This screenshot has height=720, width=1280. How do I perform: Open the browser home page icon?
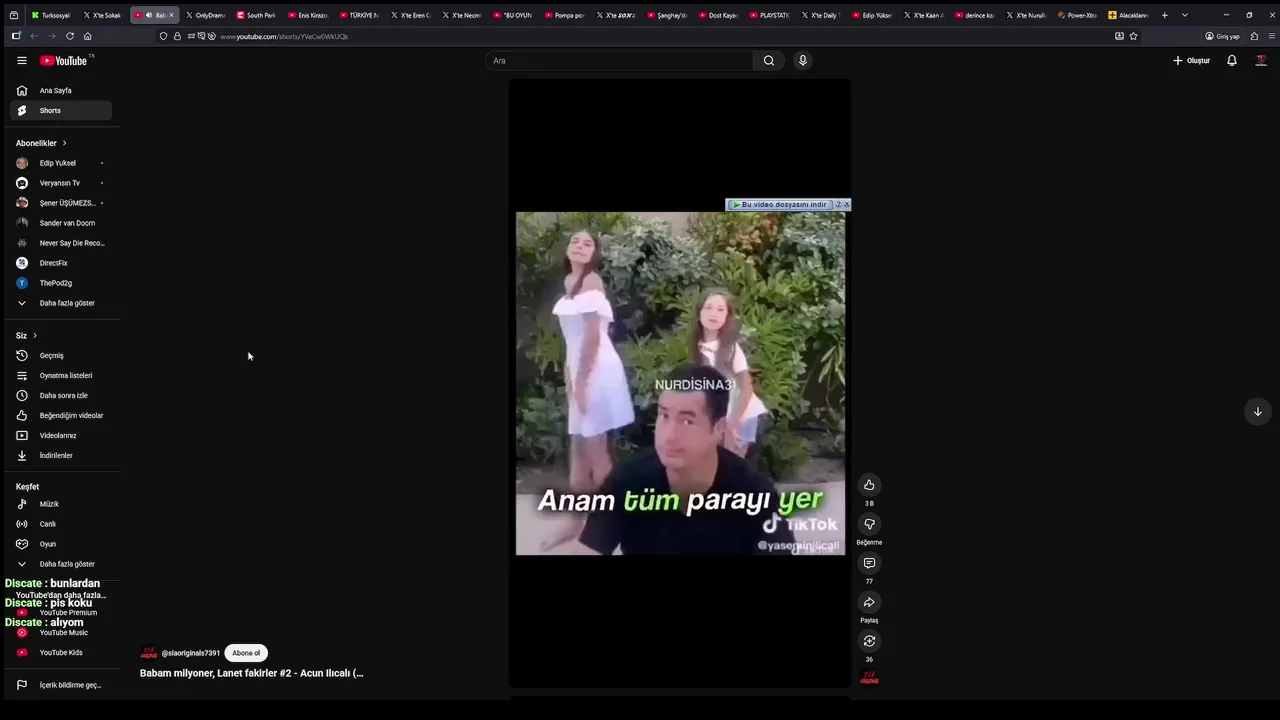[x=87, y=36]
